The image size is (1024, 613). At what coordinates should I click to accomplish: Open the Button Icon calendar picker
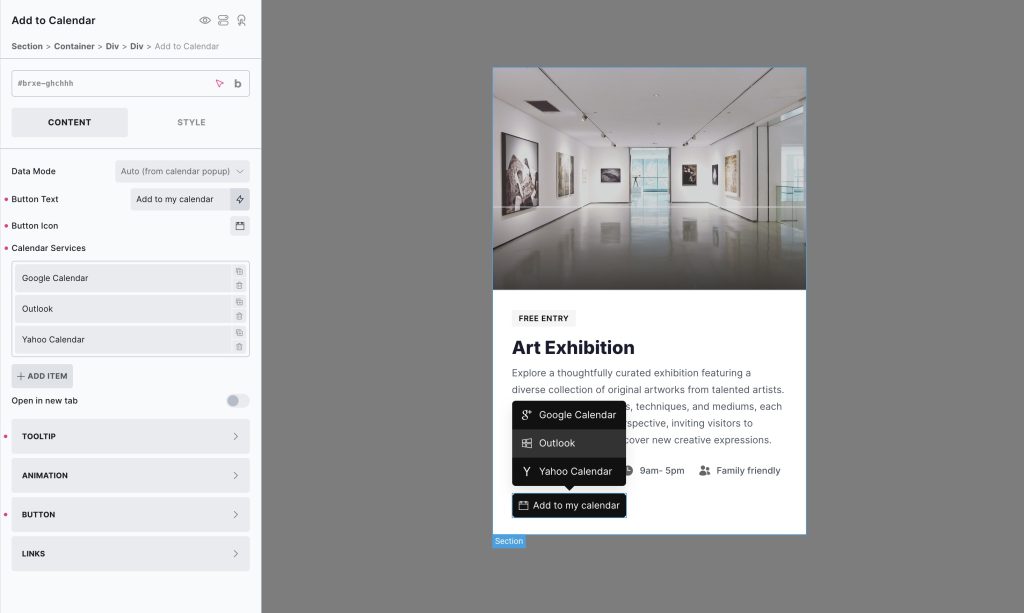(240, 226)
